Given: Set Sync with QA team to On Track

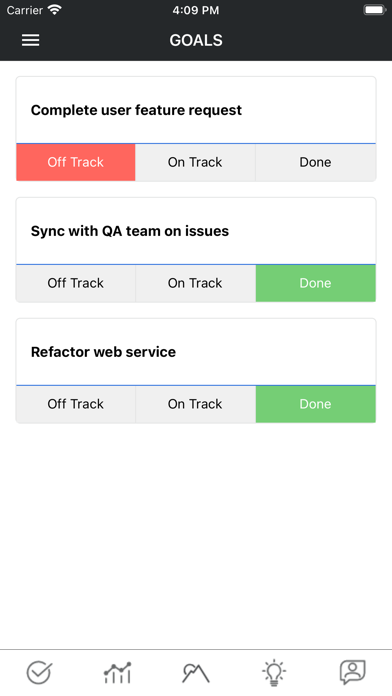Looking at the screenshot, I should coord(195,283).
